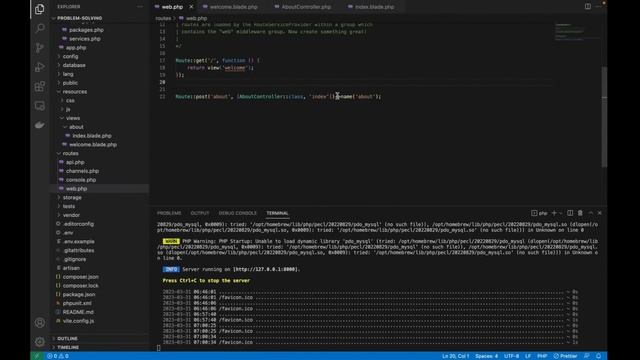The height and width of the screenshot is (360, 640).
Task: Select the TERMINAL panel tab
Action: tap(278, 213)
